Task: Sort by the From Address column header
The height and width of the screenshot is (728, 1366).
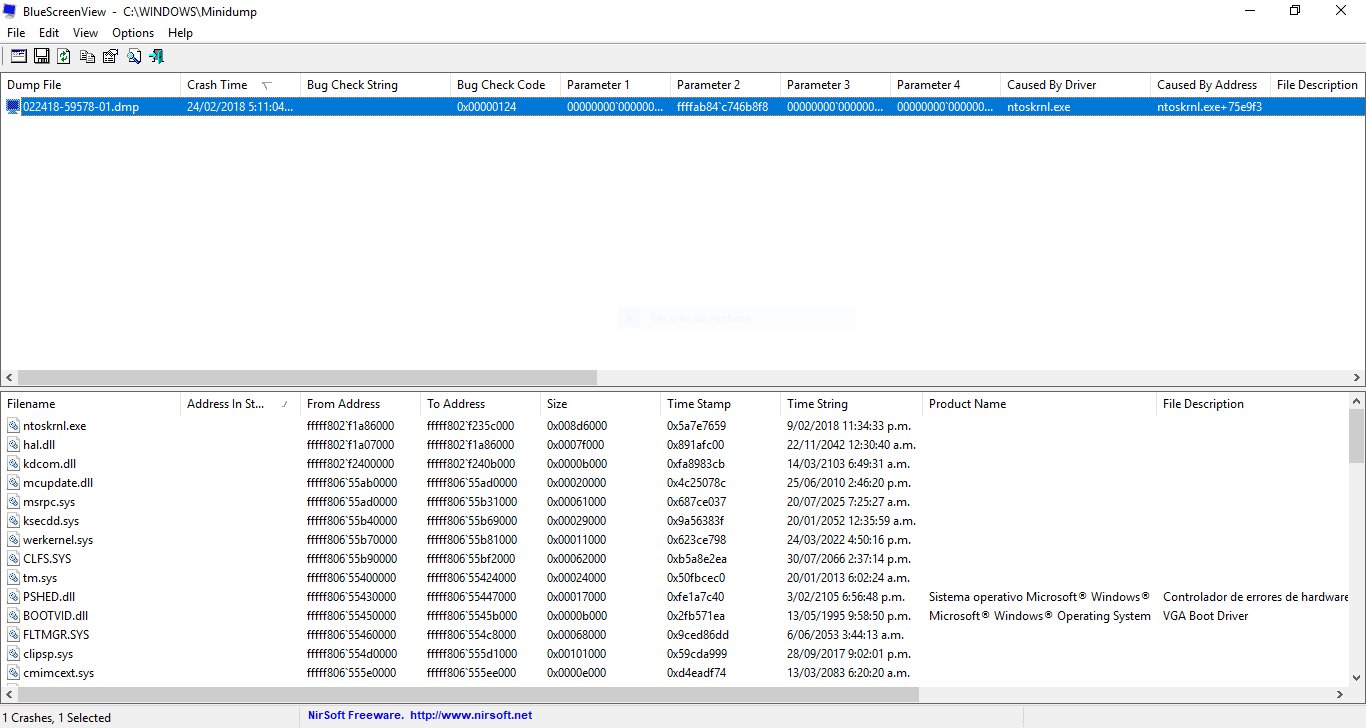Action: [360, 404]
